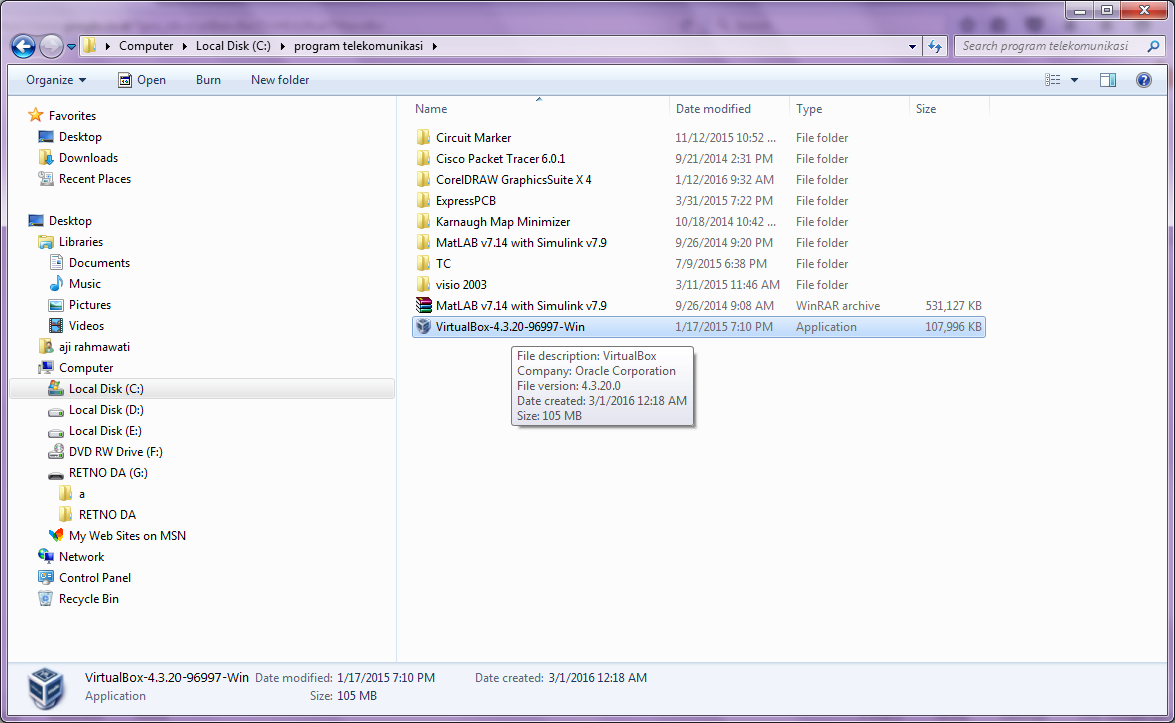
Task: Create a New folder
Action: [x=280, y=79]
